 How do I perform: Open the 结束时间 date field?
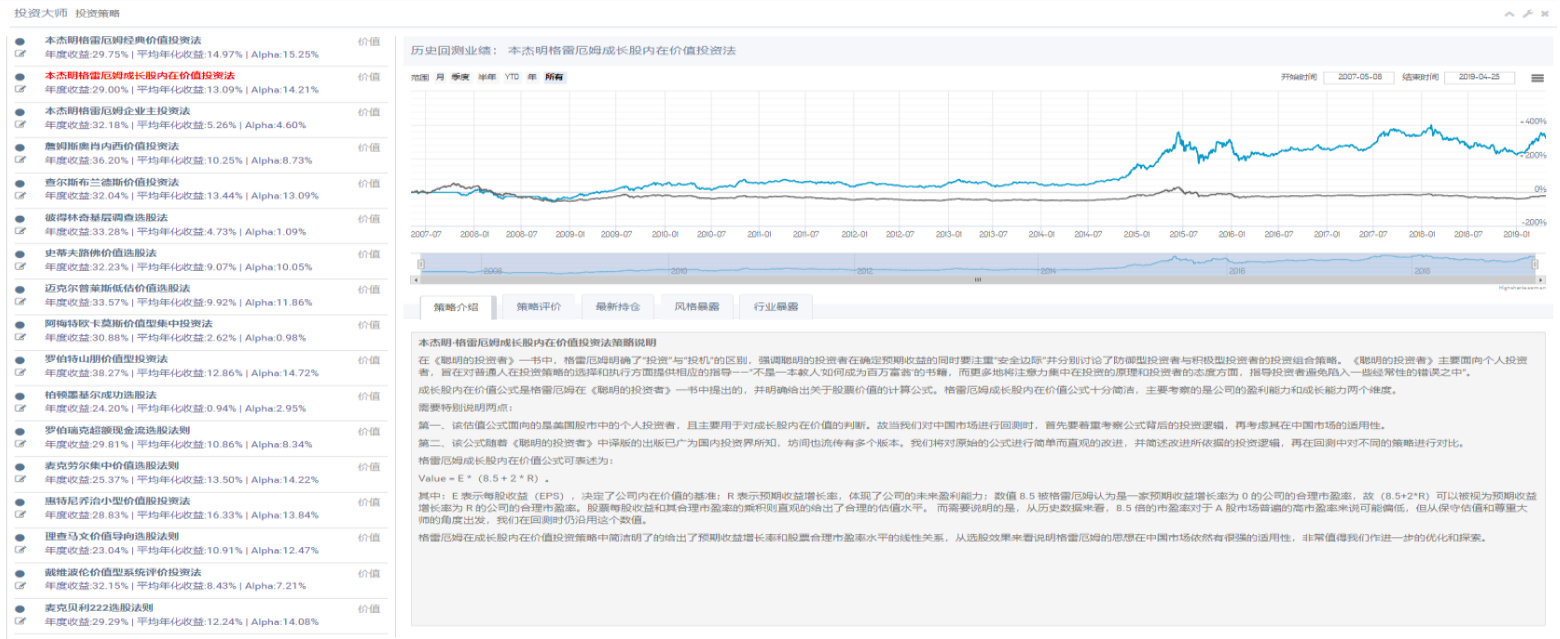pyautogui.click(x=1479, y=77)
